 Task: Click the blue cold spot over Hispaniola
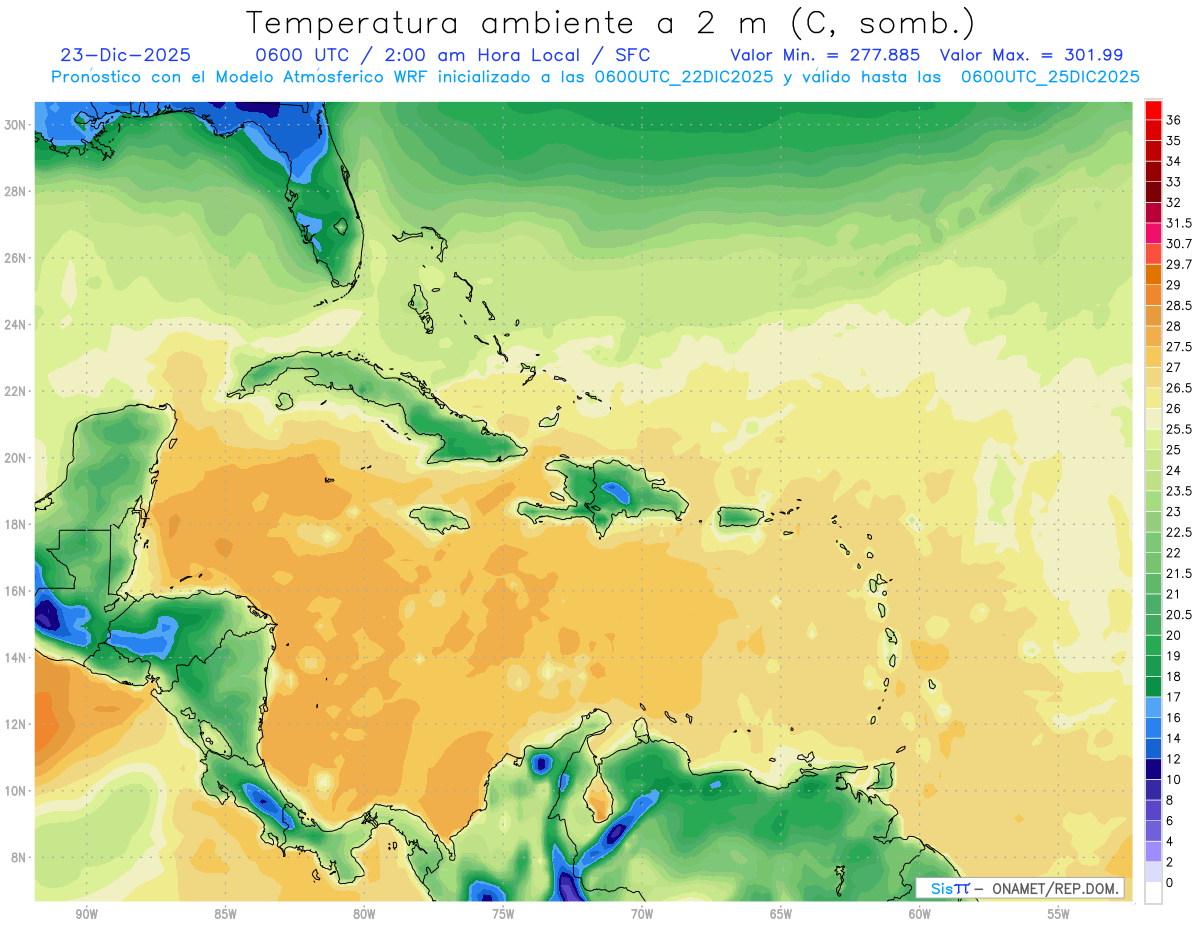click(614, 492)
